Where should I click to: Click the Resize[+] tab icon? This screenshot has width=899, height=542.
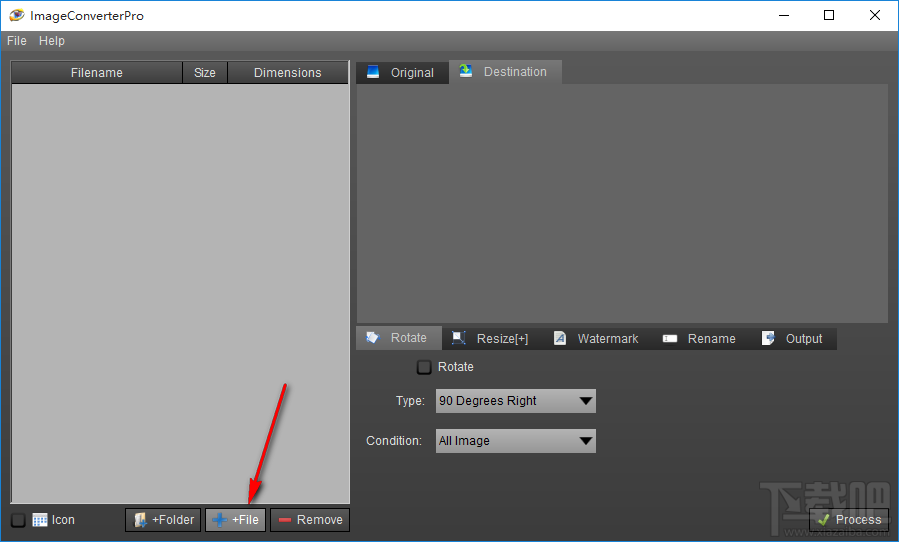(x=459, y=338)
